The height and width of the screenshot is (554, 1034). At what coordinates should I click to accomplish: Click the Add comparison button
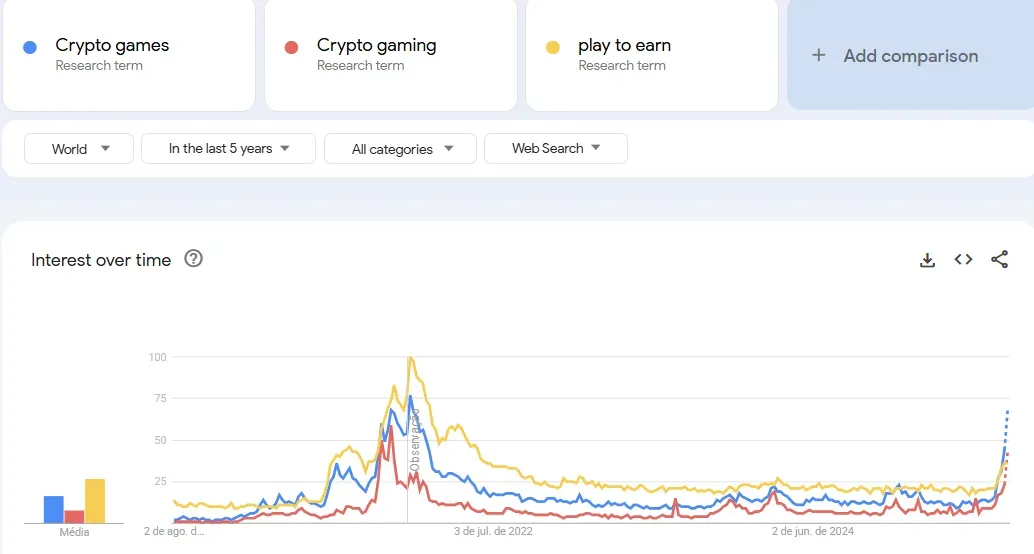pyautogui.click(x=910, y=55)
